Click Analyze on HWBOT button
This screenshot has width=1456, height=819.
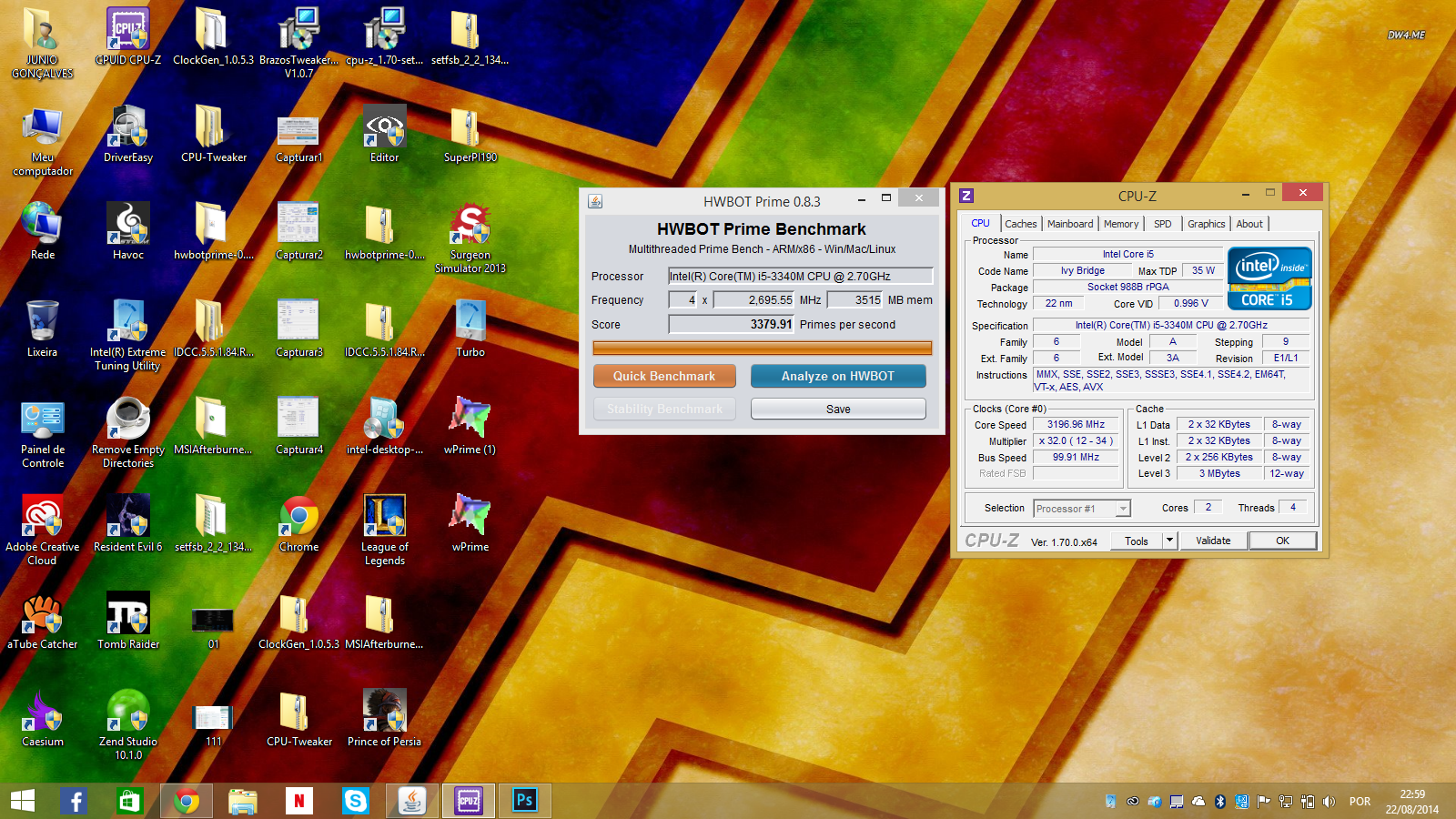click(x=838, y=376)
